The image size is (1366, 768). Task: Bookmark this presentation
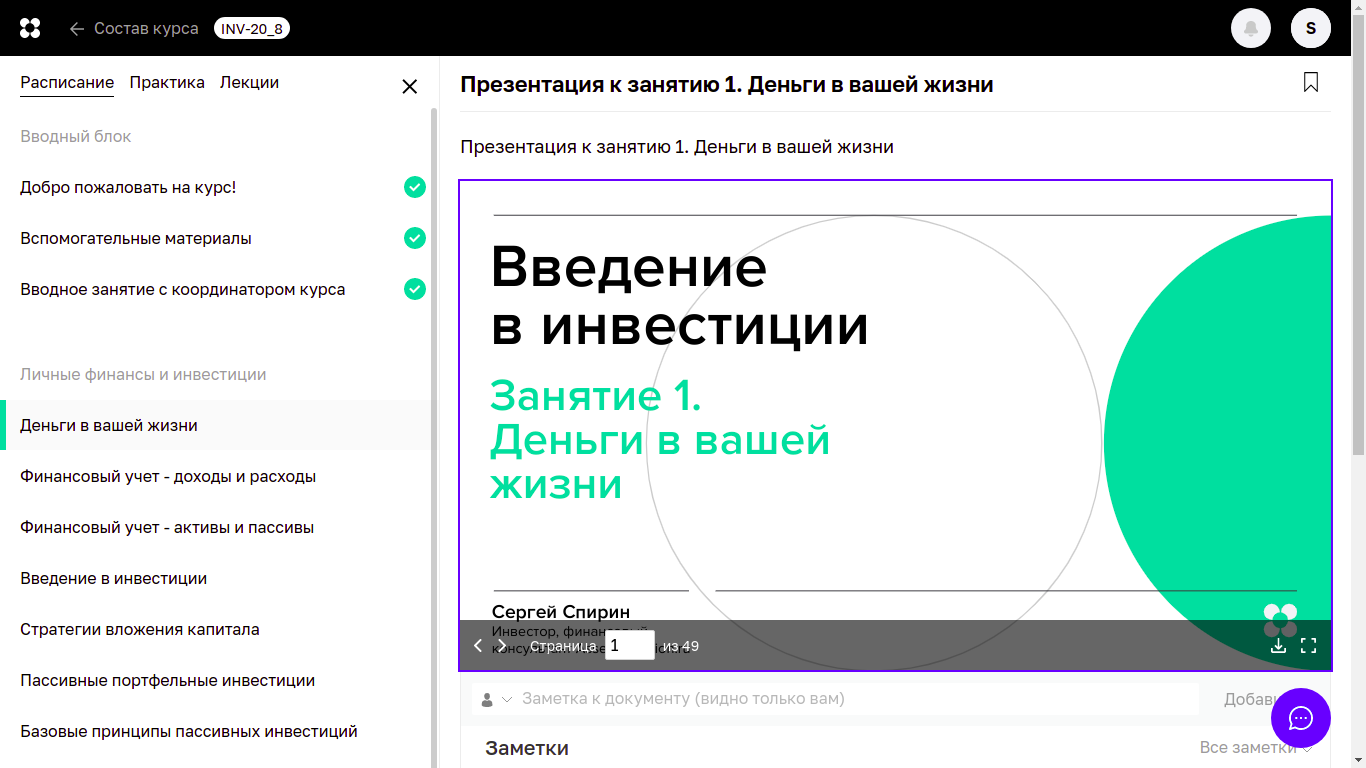click(x=1311, y=82)
